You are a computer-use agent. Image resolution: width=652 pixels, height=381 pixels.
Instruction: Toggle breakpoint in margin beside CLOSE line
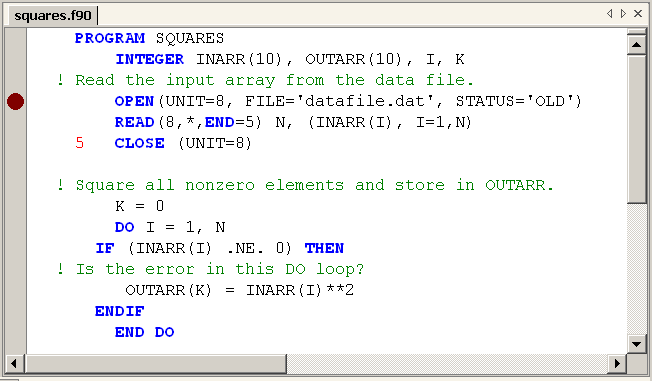click(x=15, y=143)
